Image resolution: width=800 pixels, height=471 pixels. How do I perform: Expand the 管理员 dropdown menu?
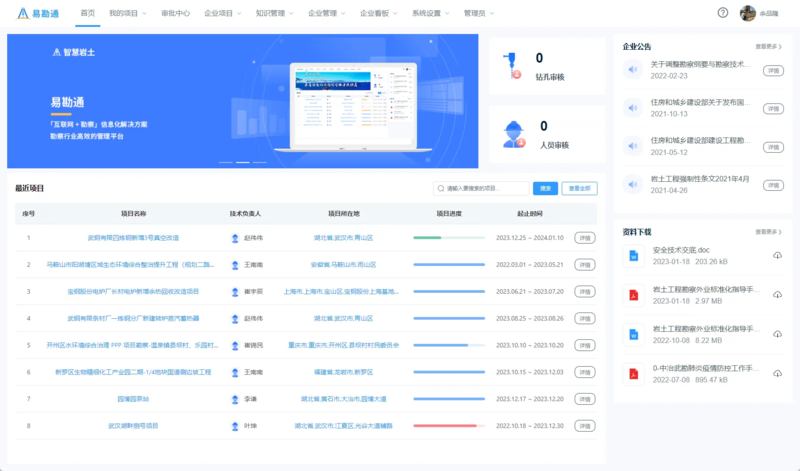(x=479, y=13)
